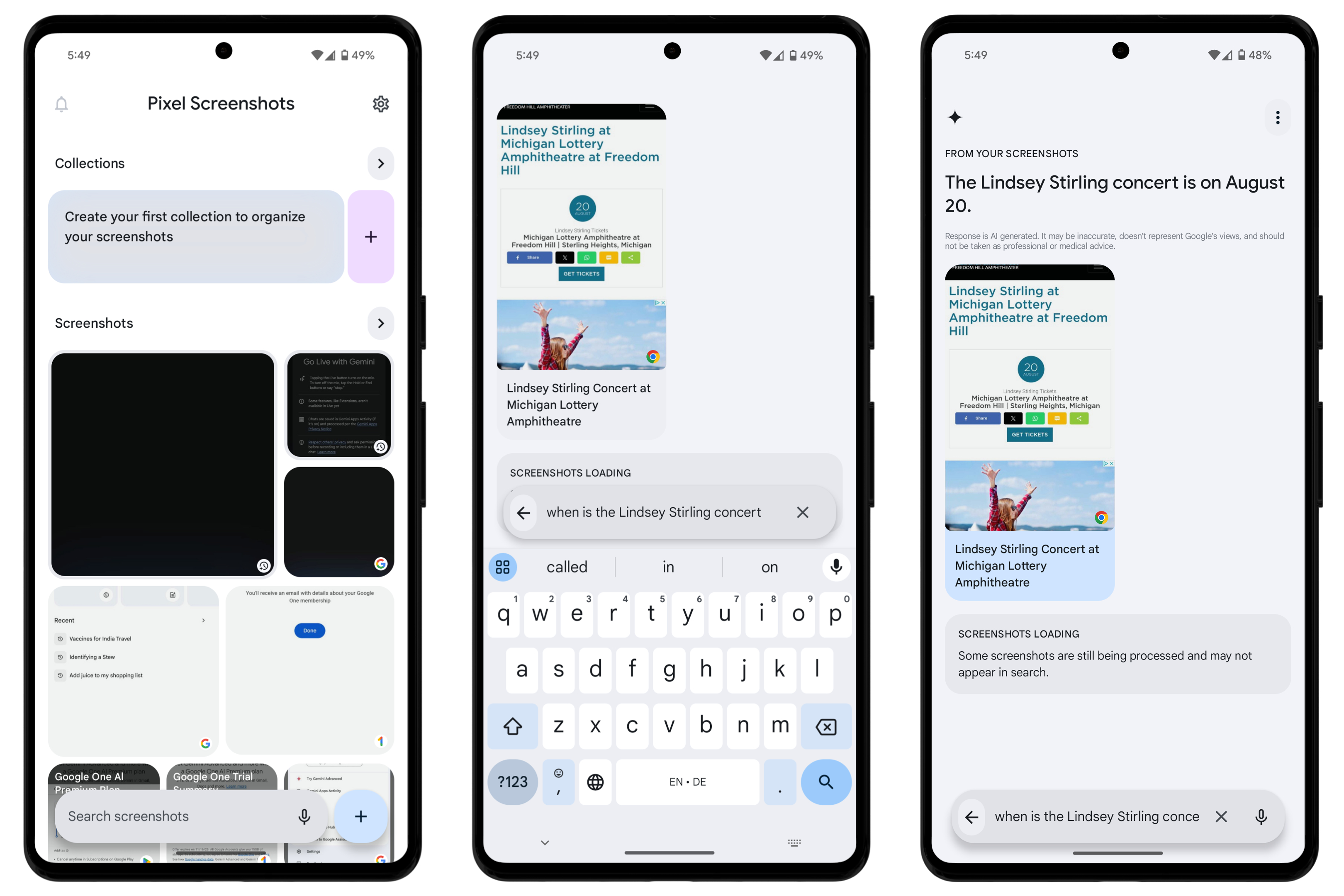Tap the three-dot overflow menu icon
The height and width of the screenshot is (896, 1344).
1278,118
